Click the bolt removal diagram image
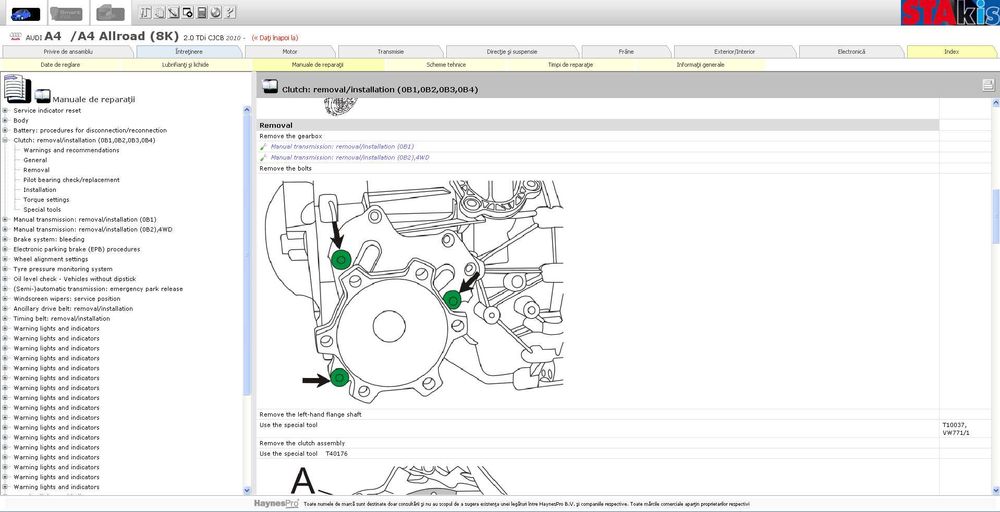Image resolution: width=1000 pixels, height=512 pixels. 414,291
